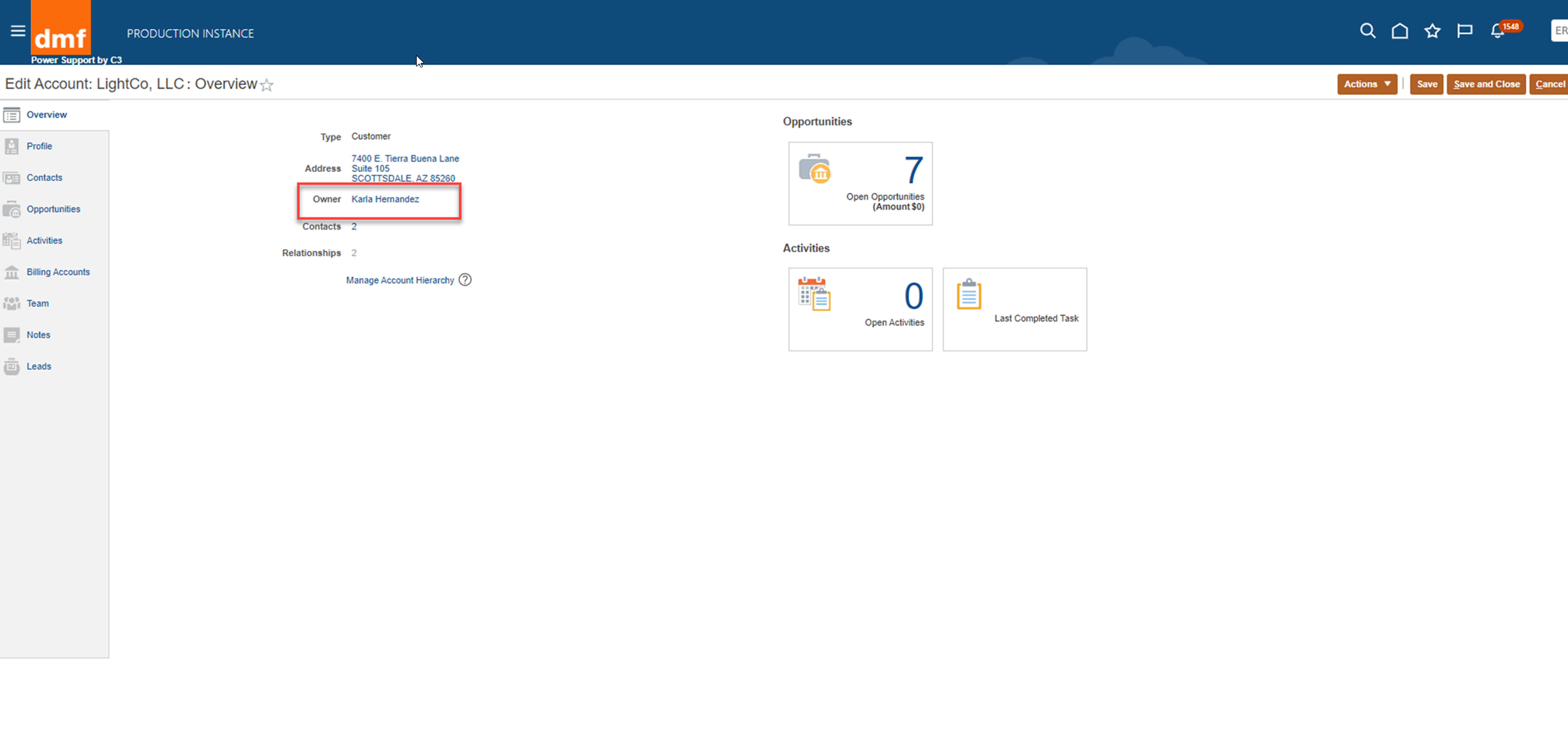Image resolution: width=1568 pixels, height=731 pixels.
Task: Toggle favorite star next to page title
Action: [267, 85]
